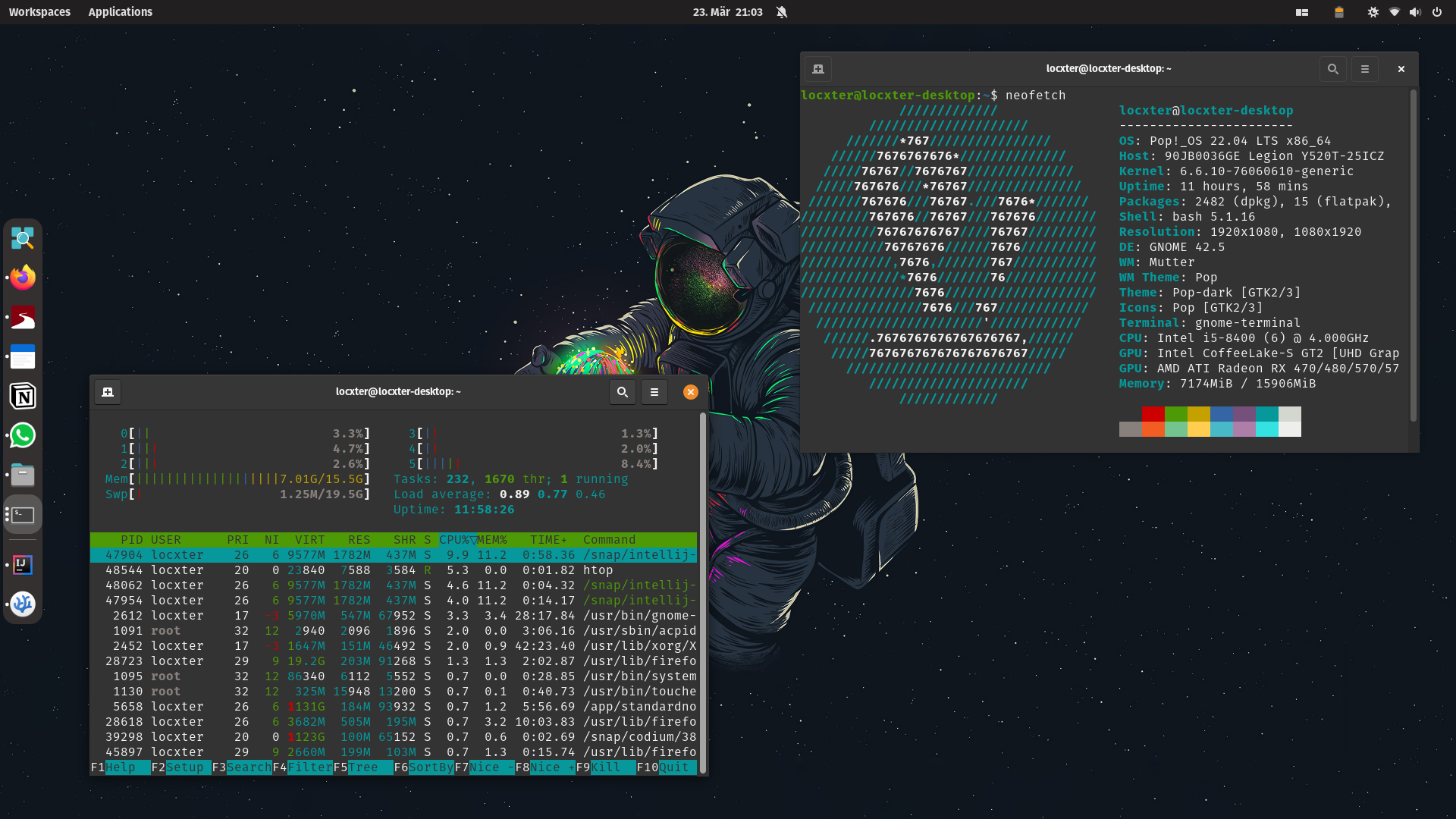Launch Notion from the dock
Screen dimensions: 1456x819
click(23, 396)
